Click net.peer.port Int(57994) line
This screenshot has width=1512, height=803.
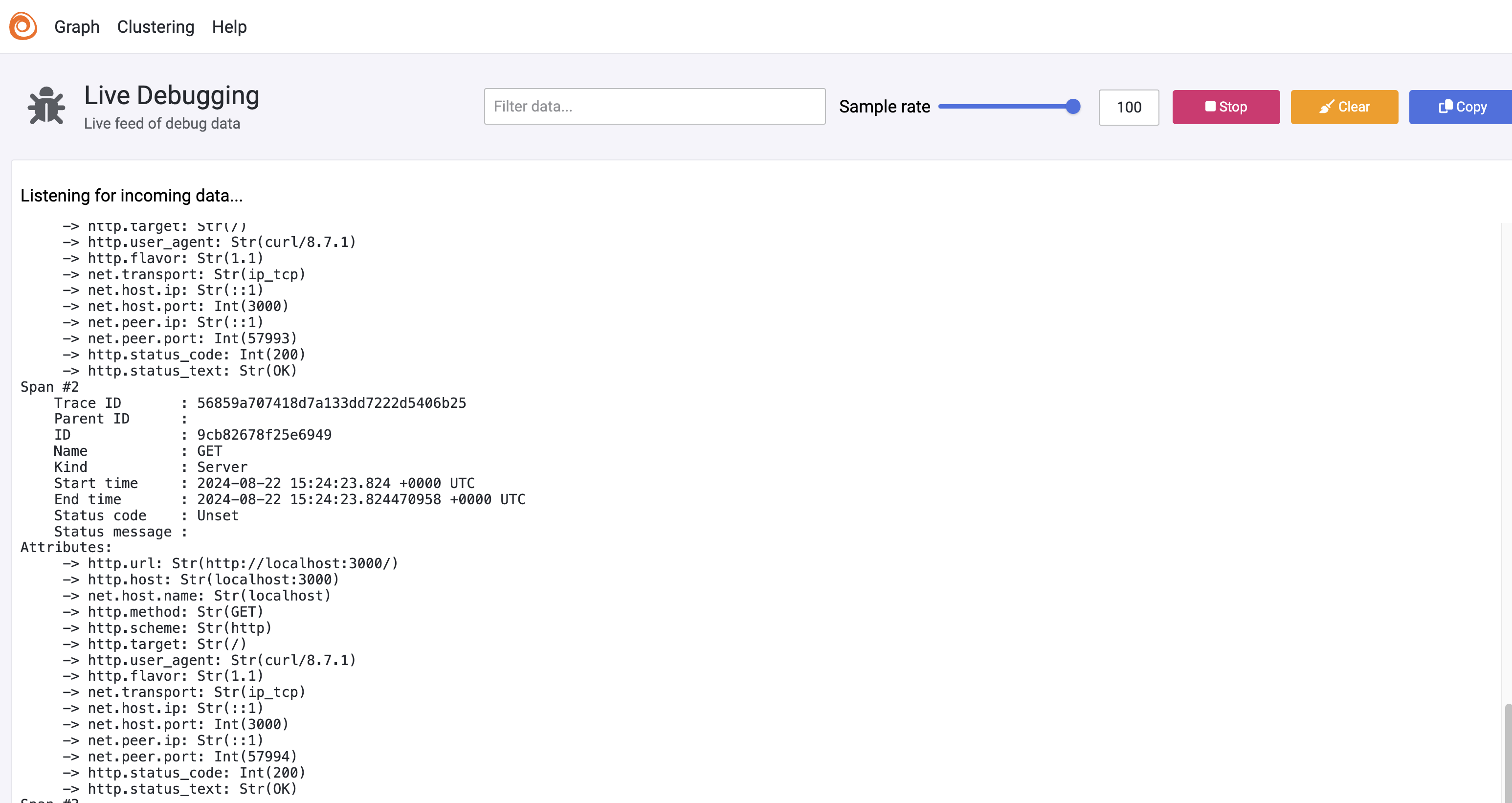pos(180,757)
